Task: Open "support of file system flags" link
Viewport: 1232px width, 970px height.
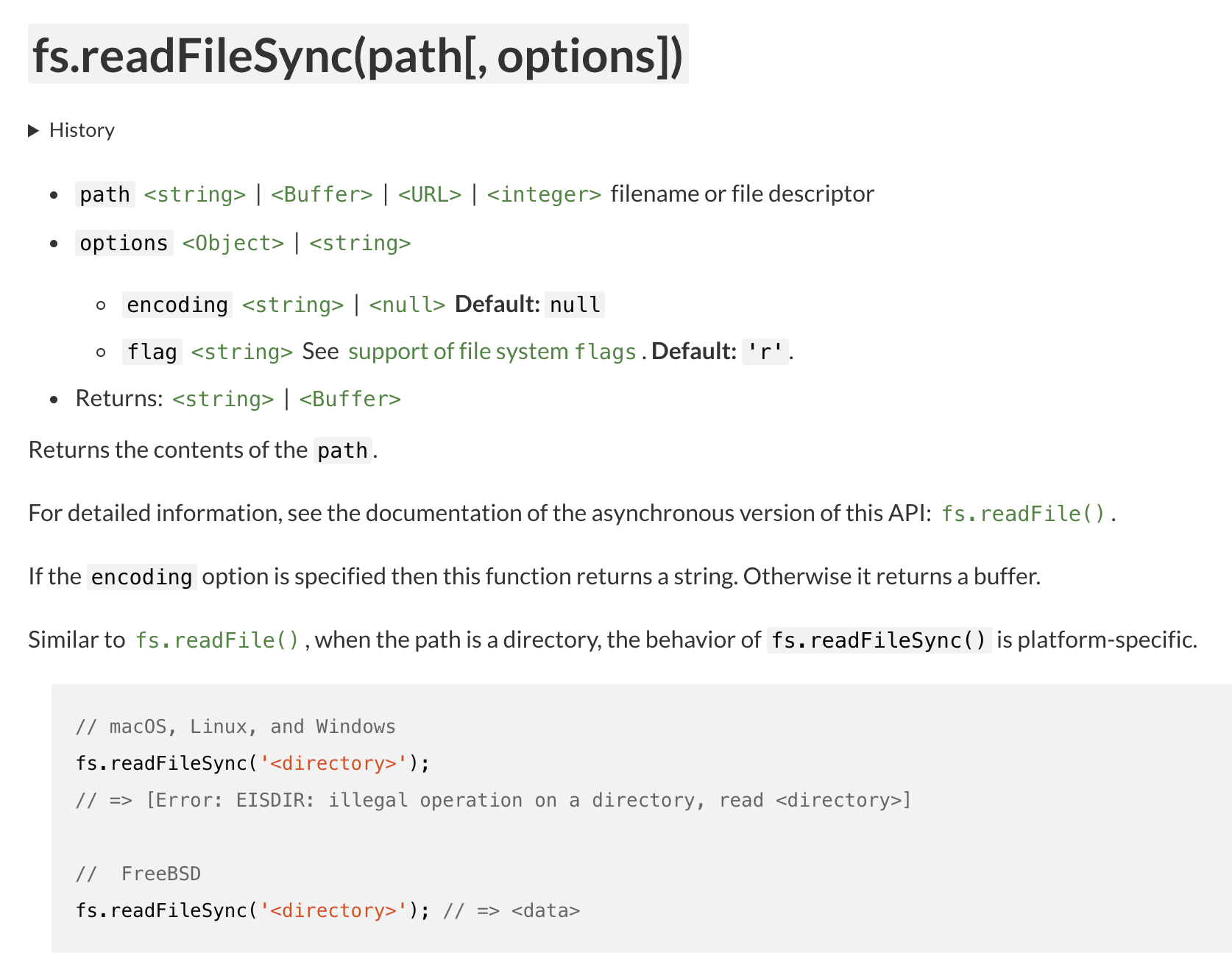Action: coord(492,352)
